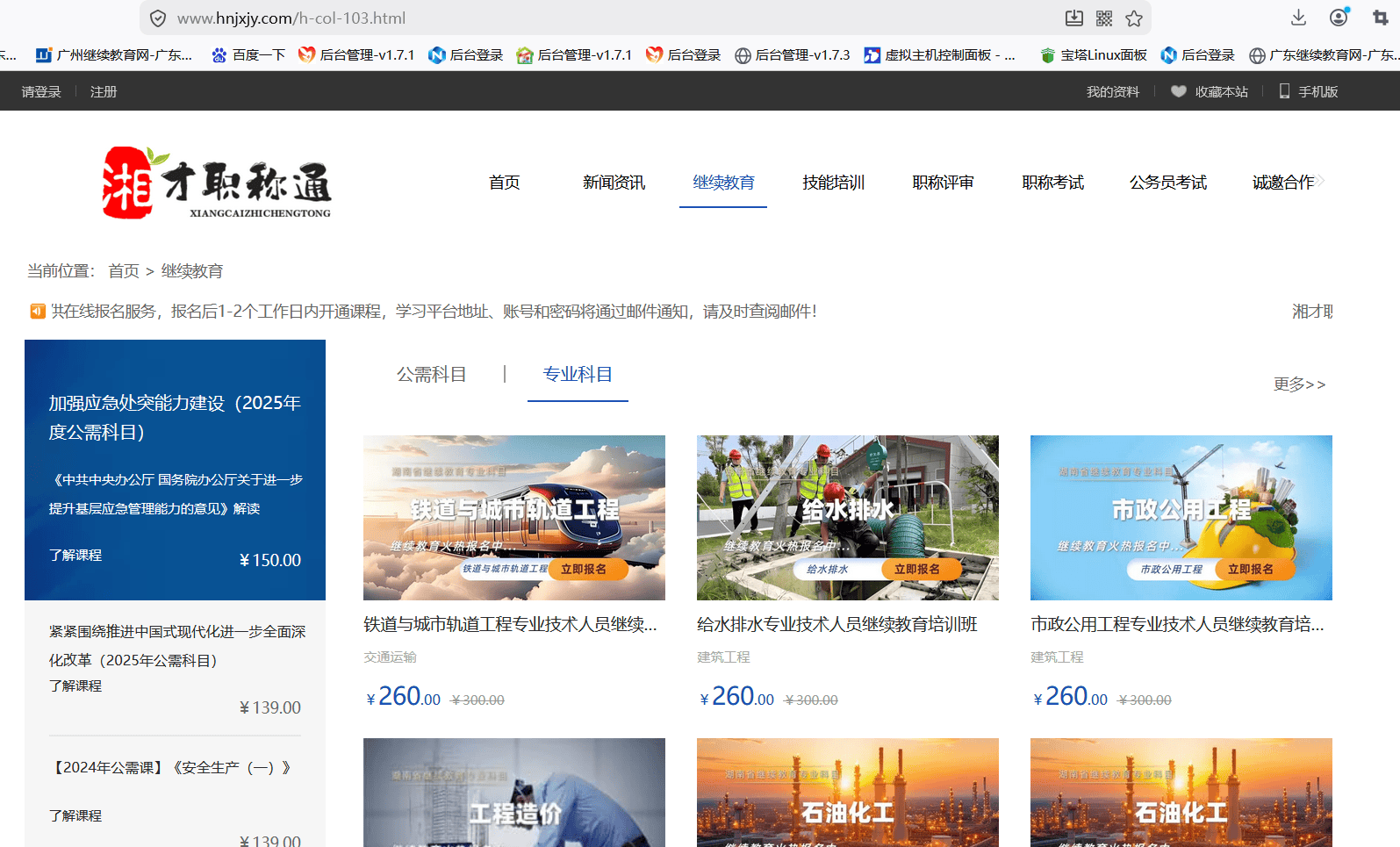Click the install page icon in the address bar
The image size is (1400, 847).
pos(1074,18)
